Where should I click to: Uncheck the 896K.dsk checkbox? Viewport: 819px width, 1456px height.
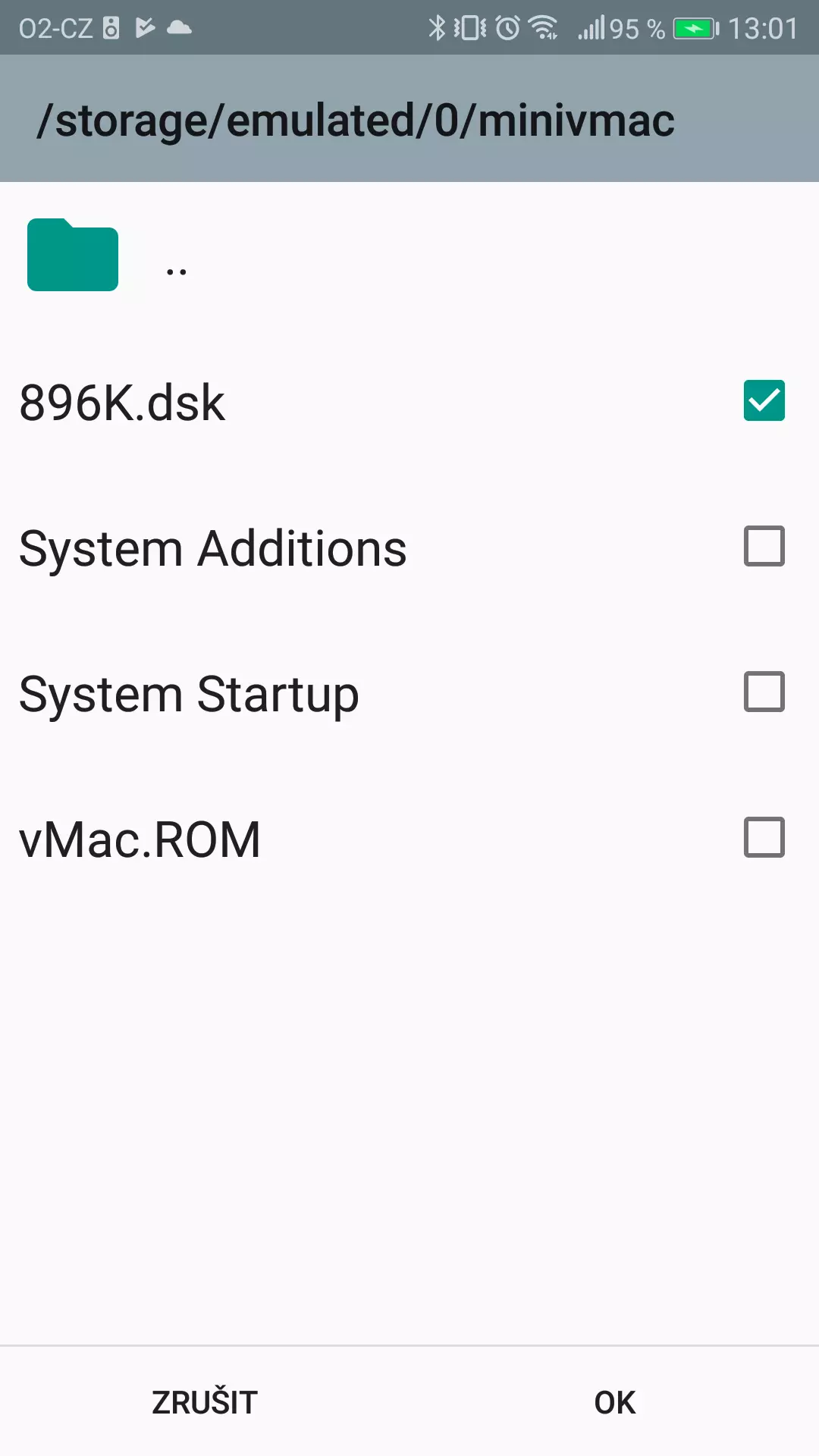(x=764, y=400)
